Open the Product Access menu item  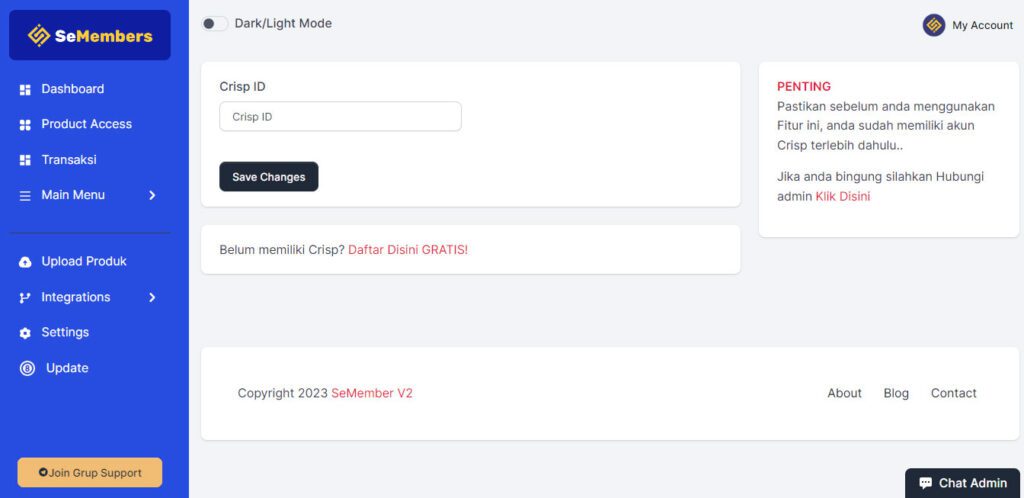point(86,124)
